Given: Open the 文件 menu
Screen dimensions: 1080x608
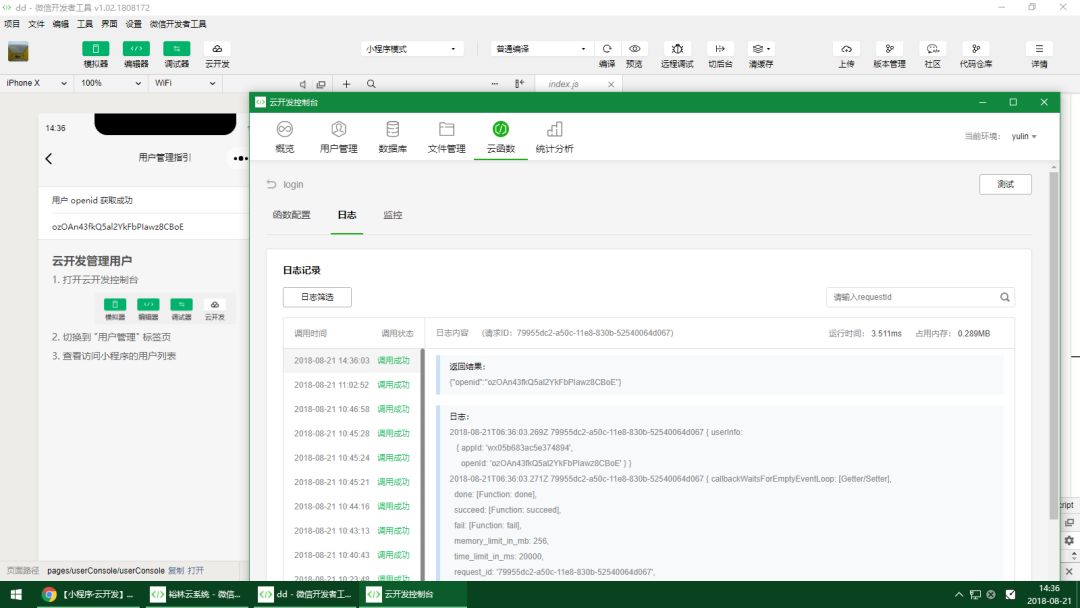Looking at the screenshot, I should click(37, 24).
